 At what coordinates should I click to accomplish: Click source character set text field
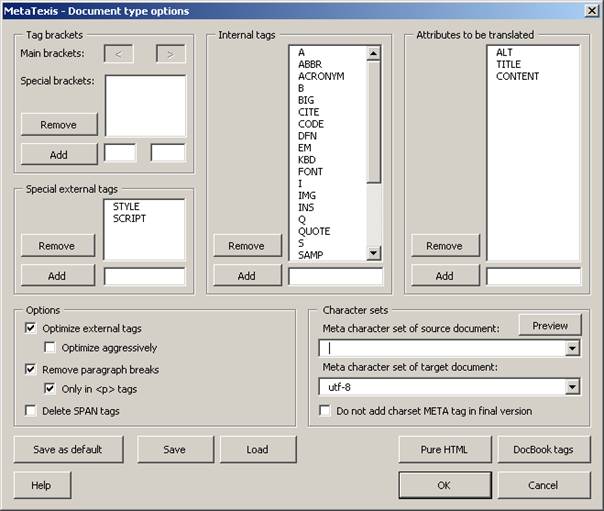443,348
